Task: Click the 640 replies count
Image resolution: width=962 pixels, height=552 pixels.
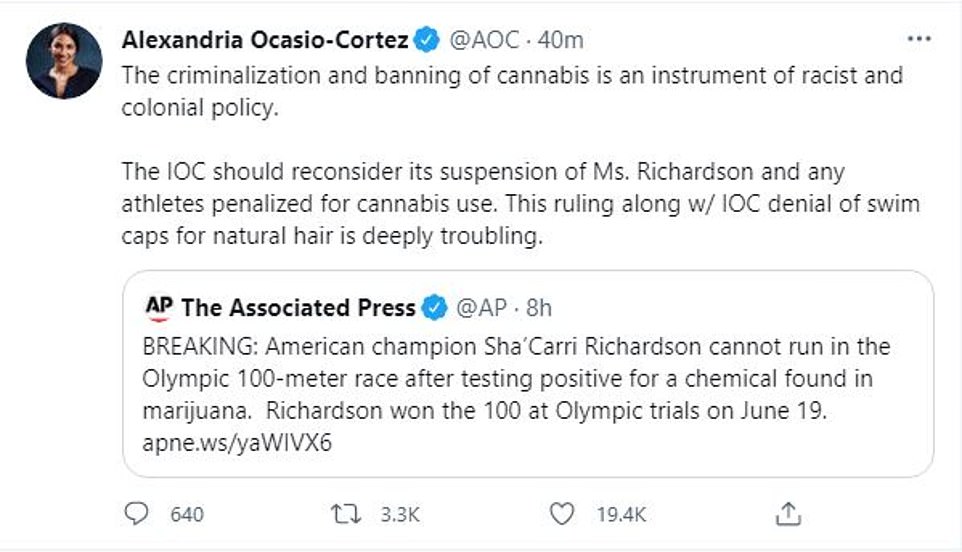Action: pyautogui.click(x=187, y=515)
